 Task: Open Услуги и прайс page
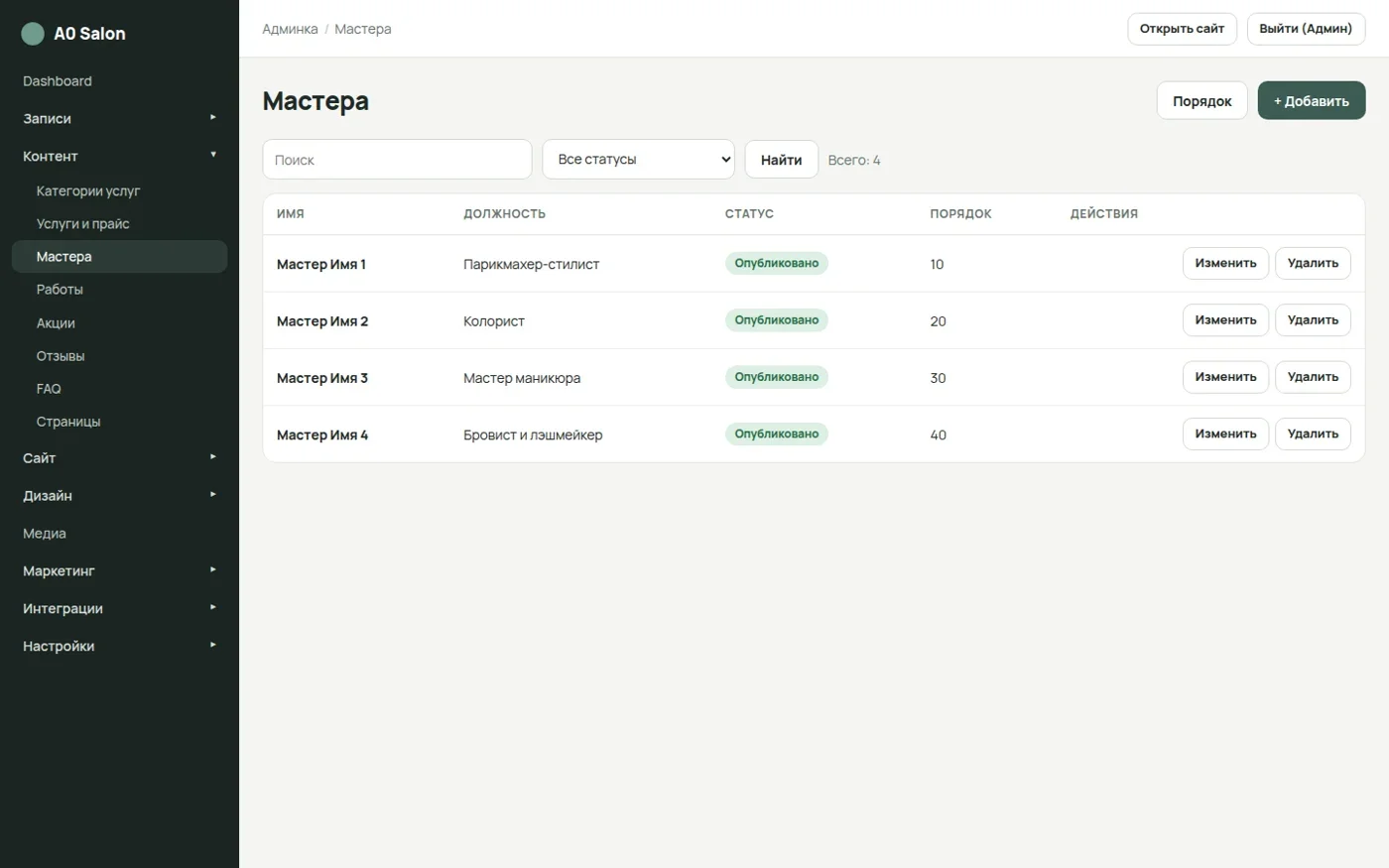click(x=119, y=223)
